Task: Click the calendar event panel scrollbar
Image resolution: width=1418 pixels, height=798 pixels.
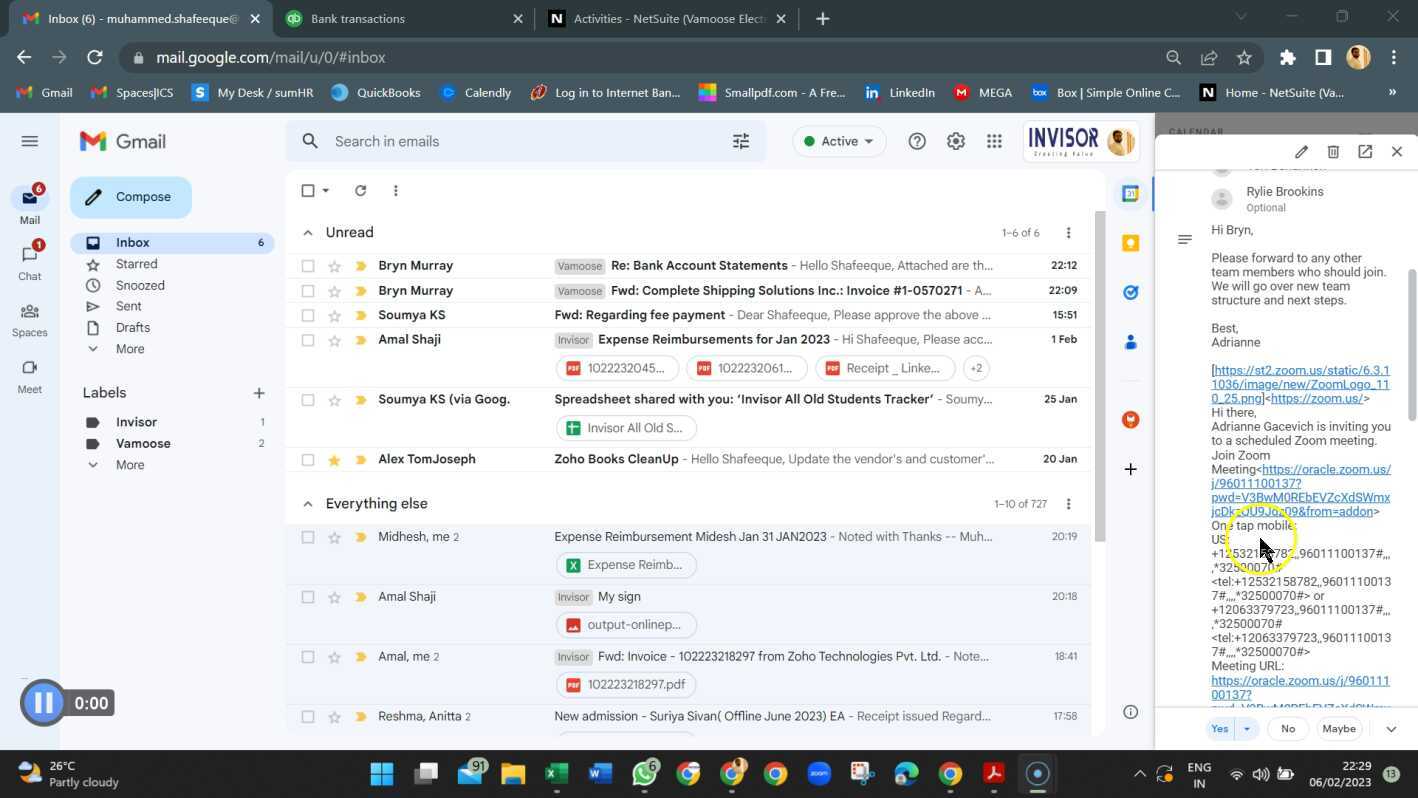Action: (x=1412, y=345)
